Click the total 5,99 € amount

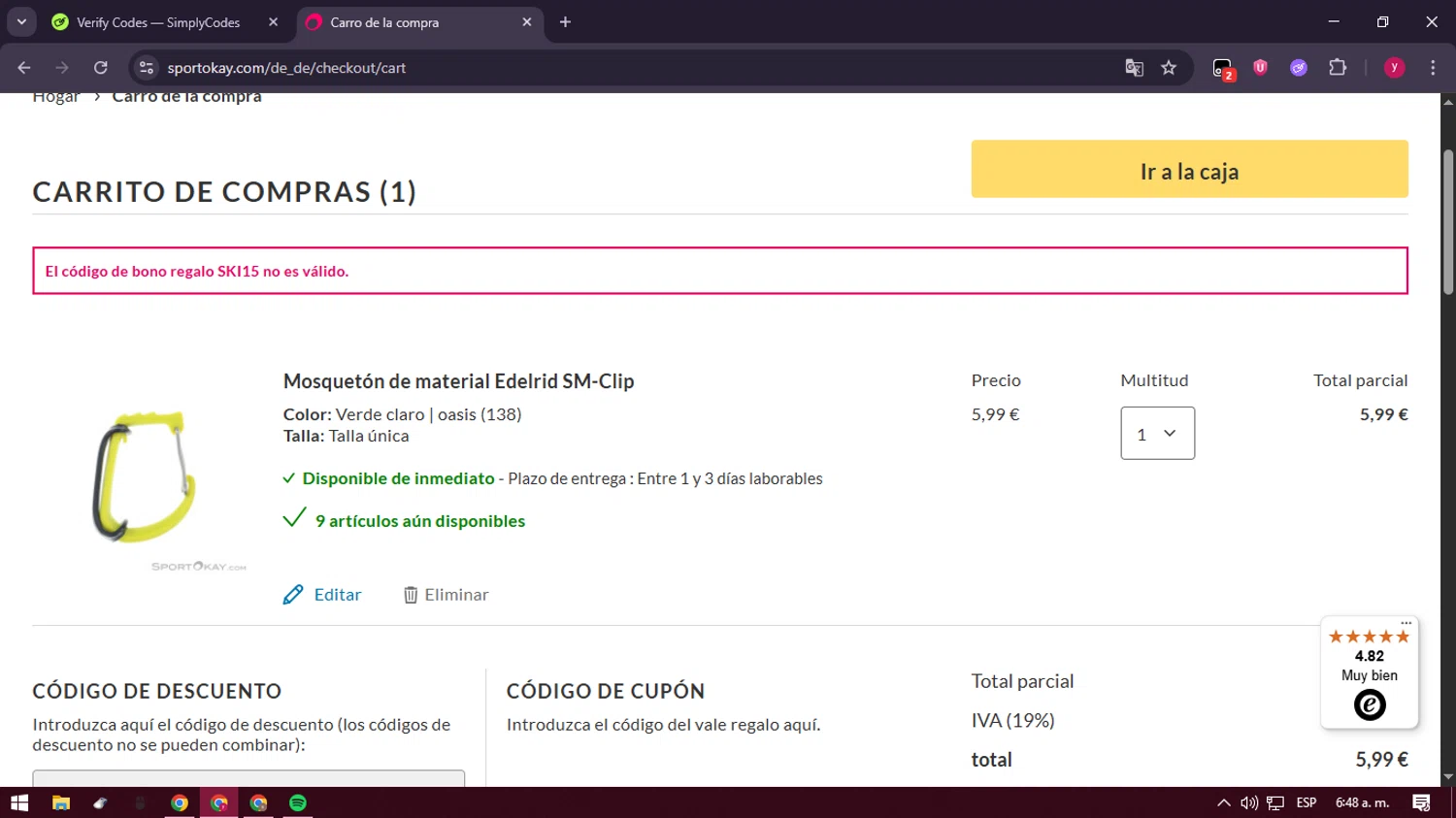(x=1381, y=760)
